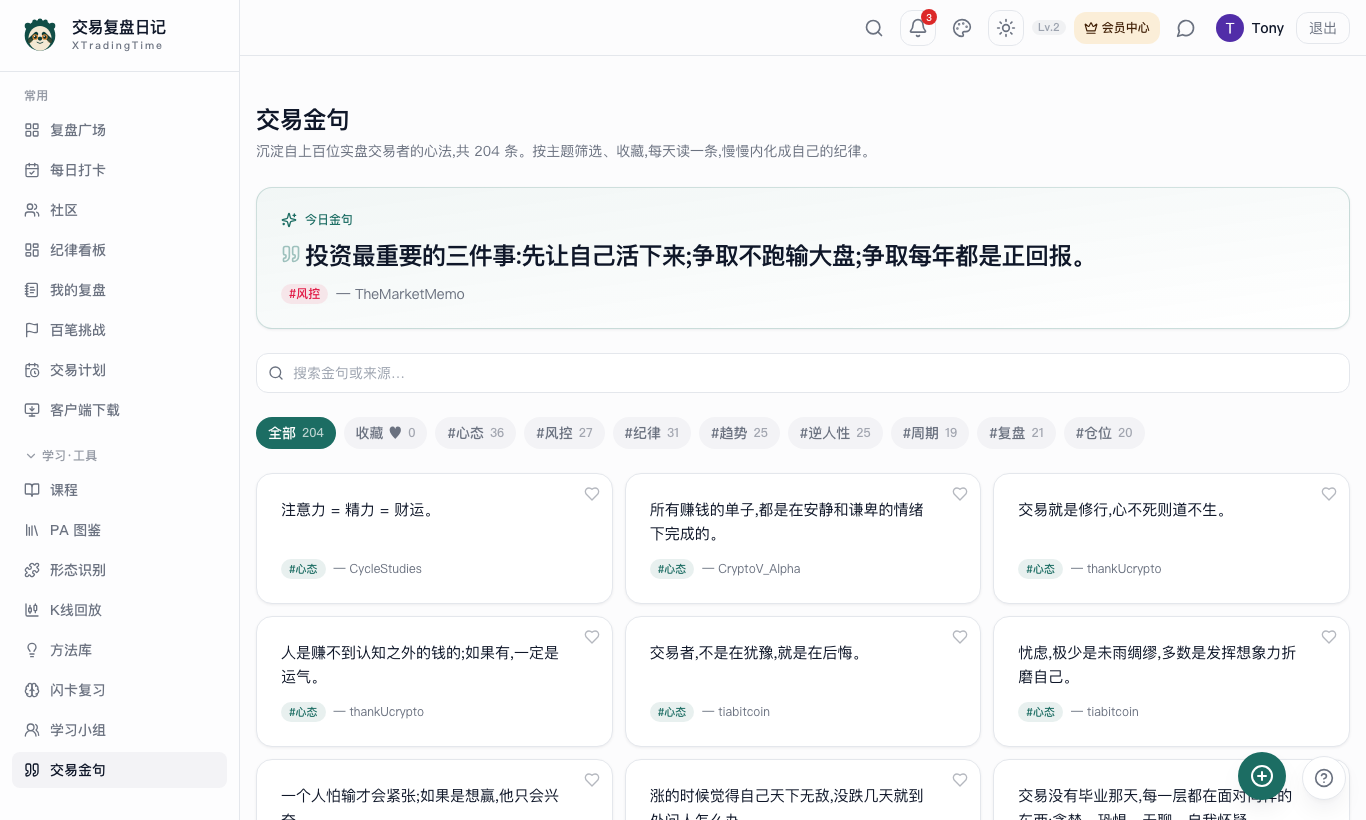Favorite the 交易者,不是在犹豫 quote

point(960,637)
